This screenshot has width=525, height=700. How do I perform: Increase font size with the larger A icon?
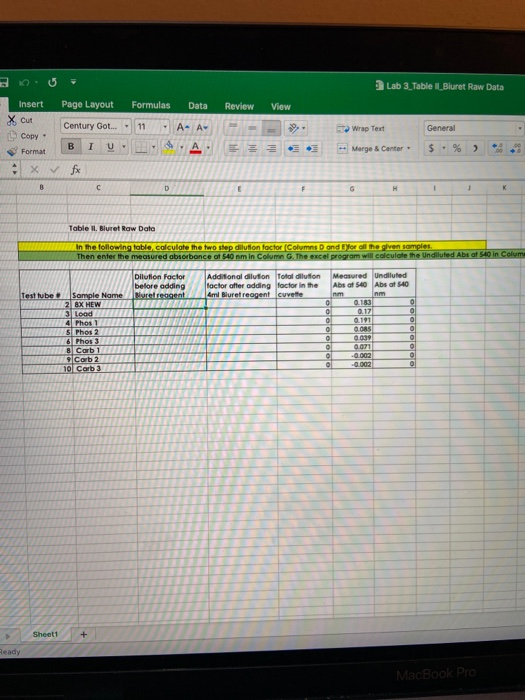click(182, 127)
